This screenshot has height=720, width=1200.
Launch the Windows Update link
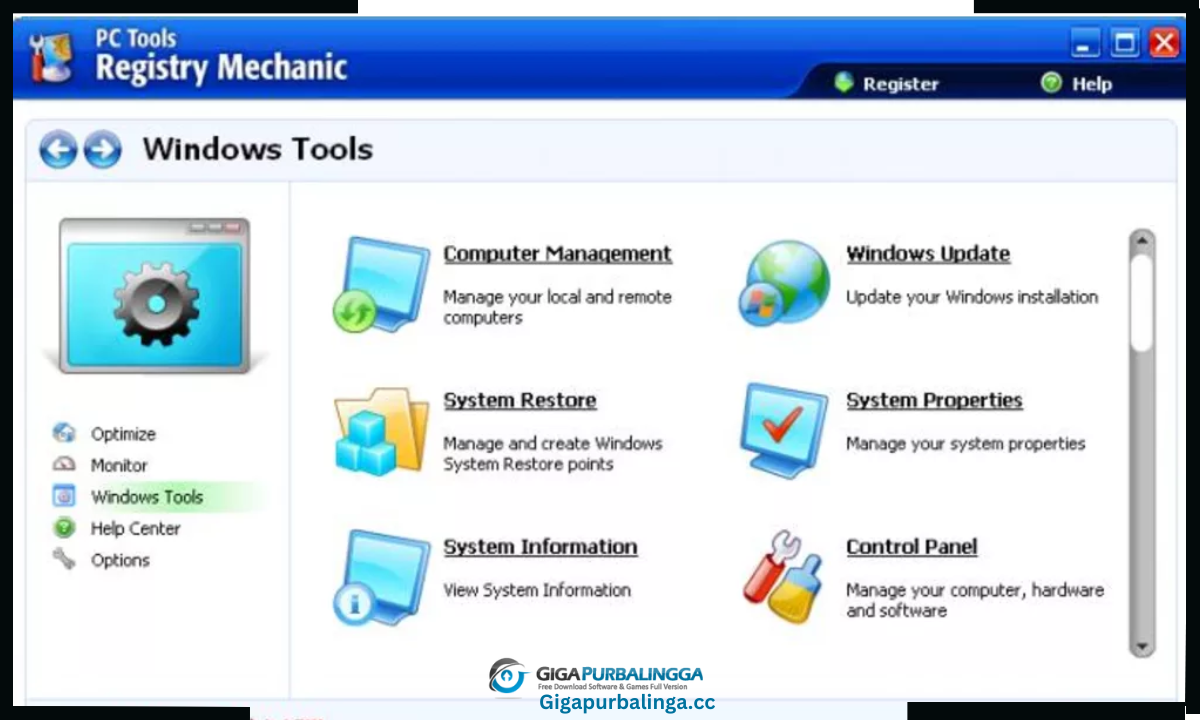point(928,254)
